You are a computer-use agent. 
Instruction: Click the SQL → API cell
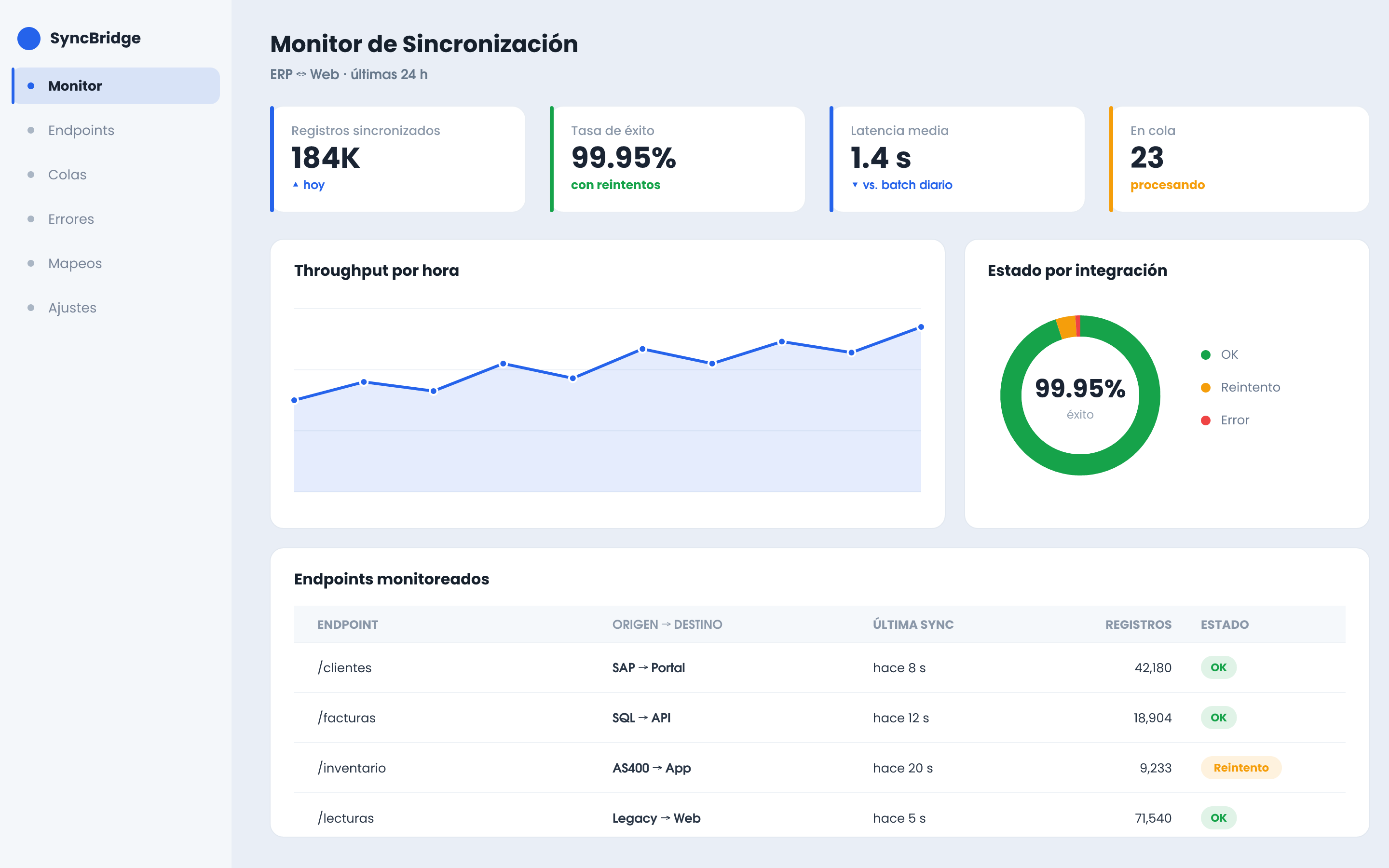(x=641, y=718)
